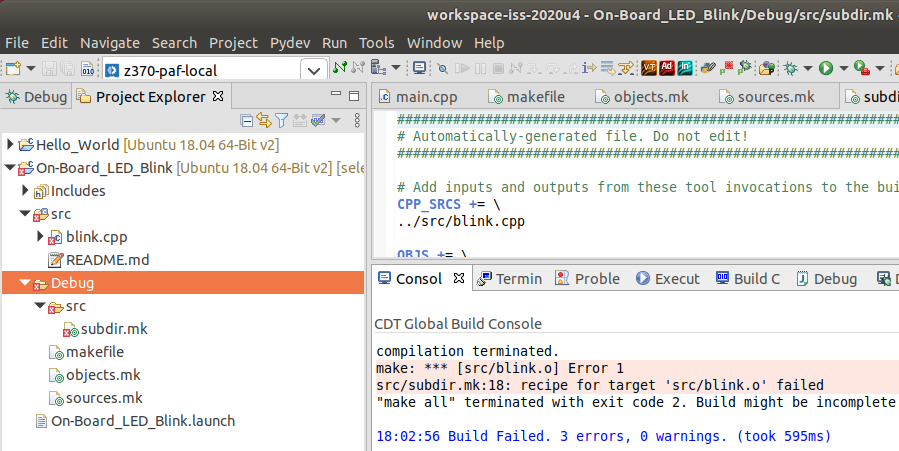Image resolution: width=899 pixels, height=451 pixels.
Task: Click the Collapse All icon in Project Explorer
Action: [x=247, y=120]
